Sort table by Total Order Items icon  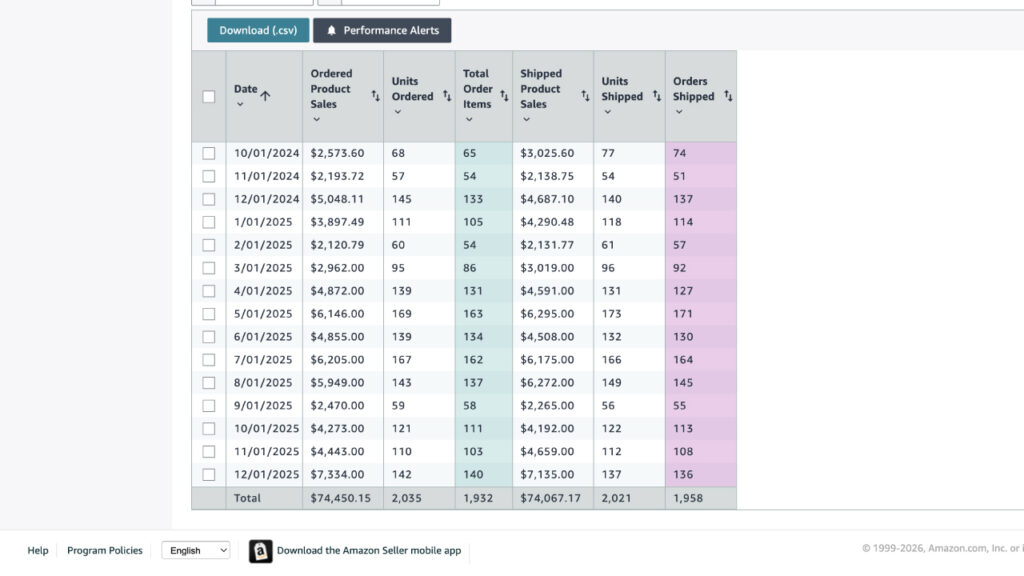[x=504, y=96]
